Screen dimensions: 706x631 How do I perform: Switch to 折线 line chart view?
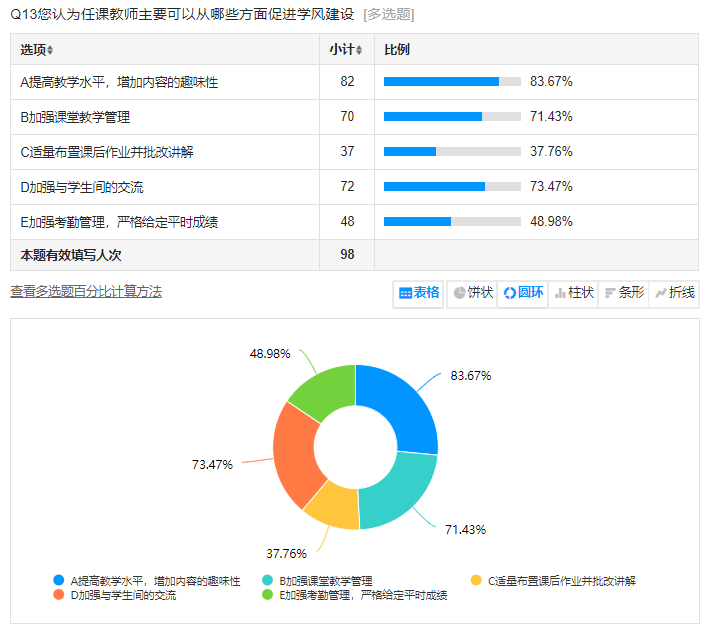click(x=673, y=293)
